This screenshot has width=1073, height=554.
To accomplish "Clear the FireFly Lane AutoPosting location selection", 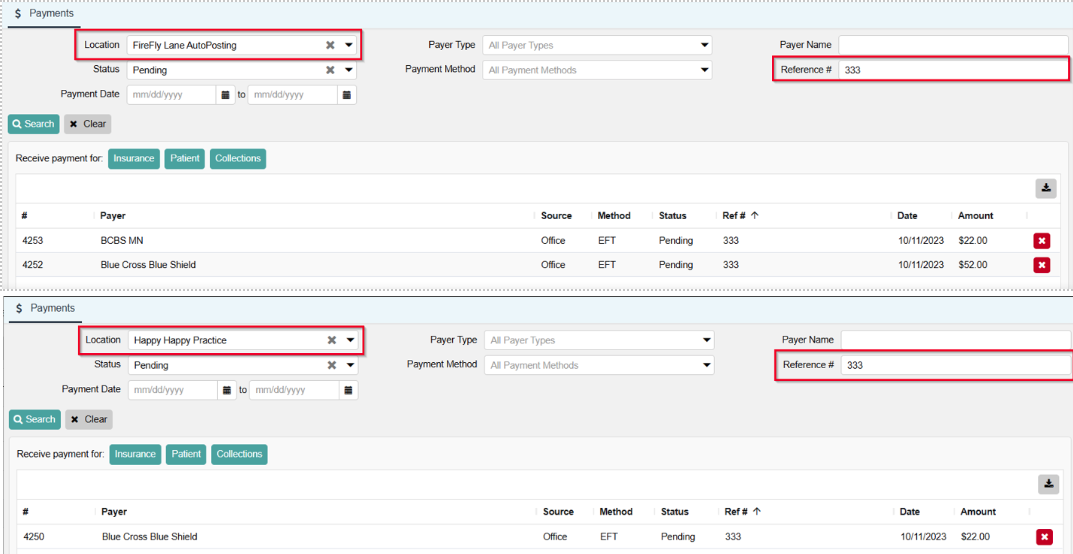I will tap(330, 45).
